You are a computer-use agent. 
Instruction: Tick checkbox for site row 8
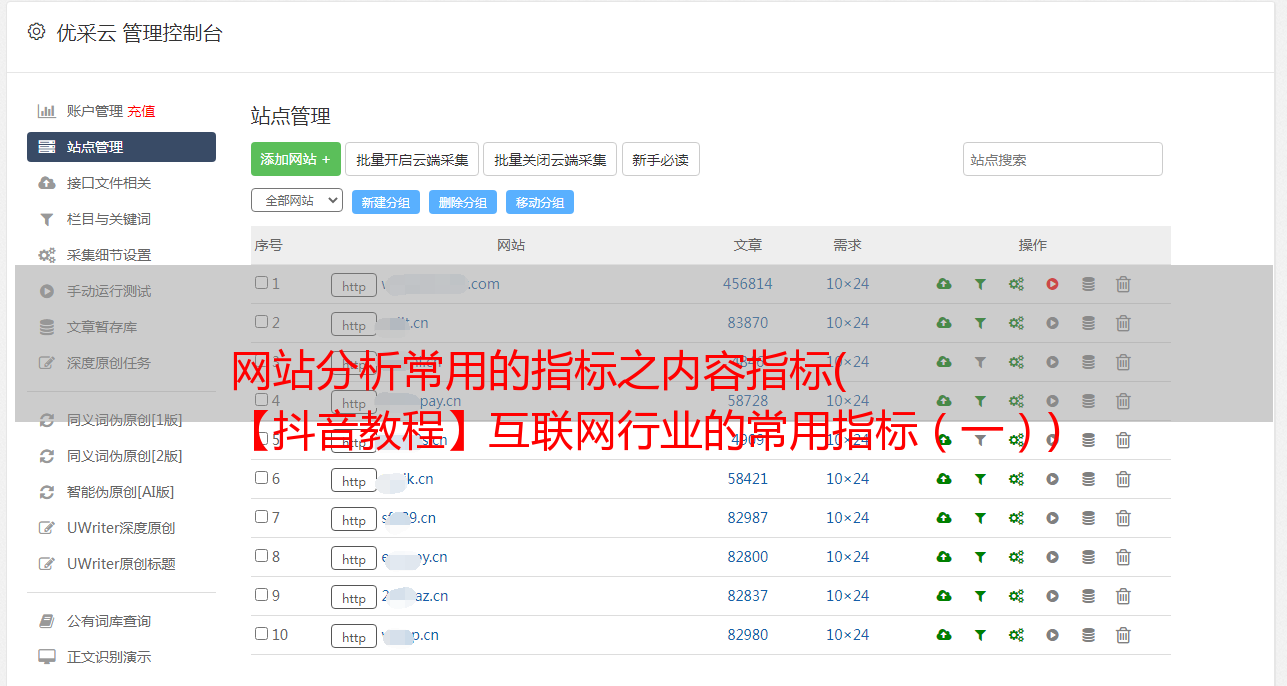click(261, 556)
